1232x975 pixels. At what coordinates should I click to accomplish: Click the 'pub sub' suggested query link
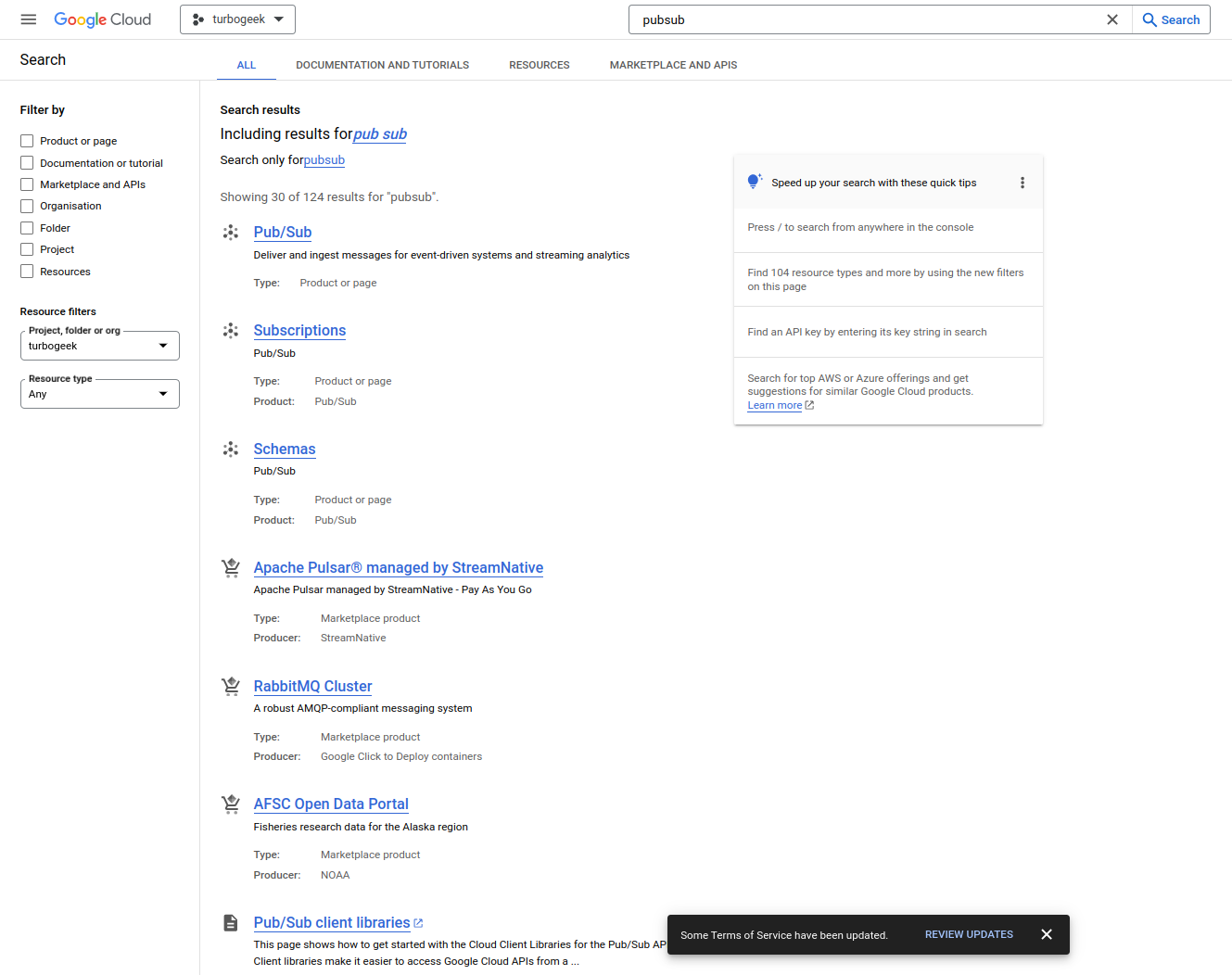tap(380, 134)
